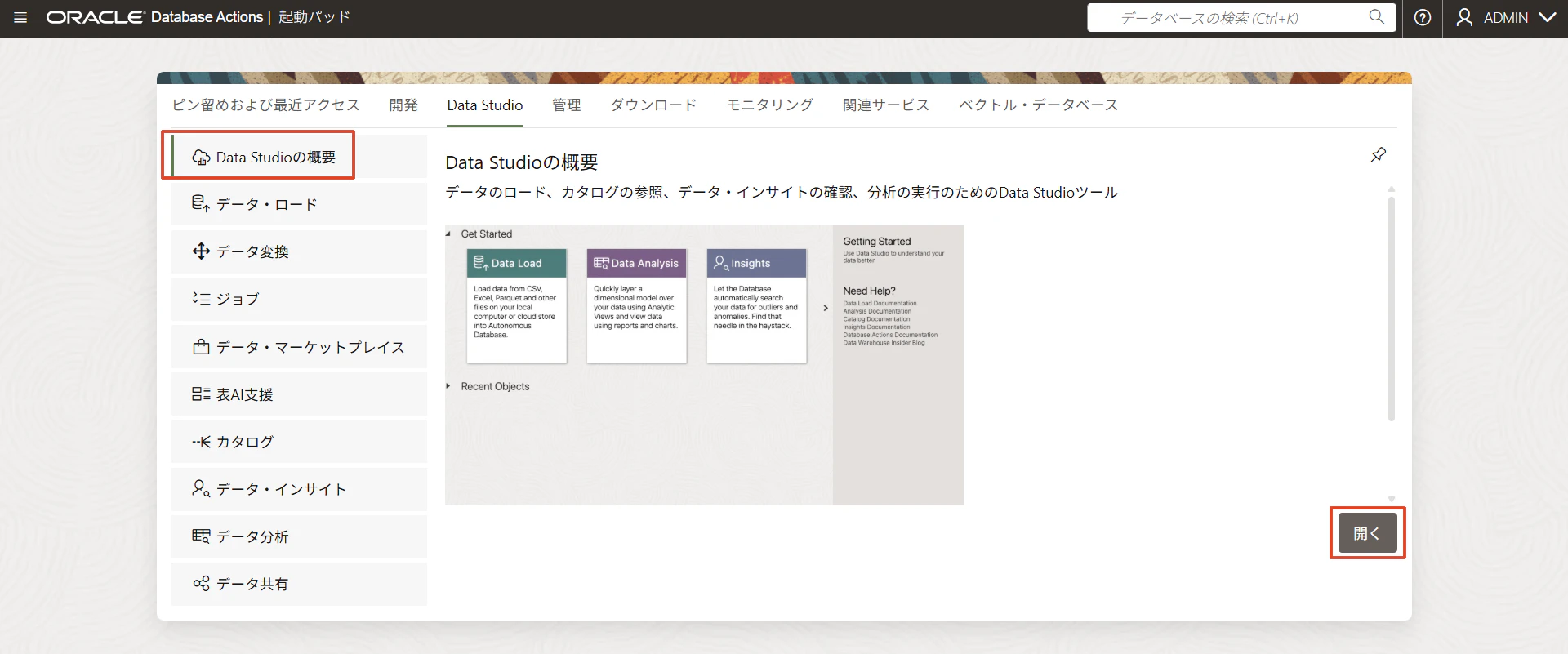
Task: Open the ダウンロード tab
Action: pos(653,105)
